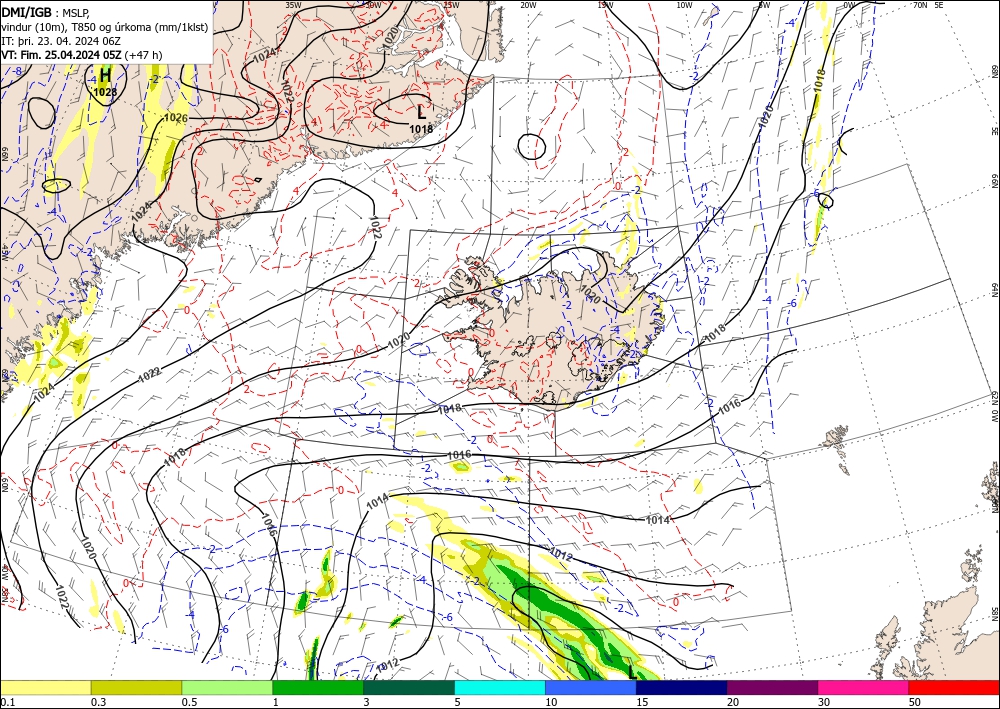The height and width of the screenshot is (709, 1000).
Task: Select the pink 30–50 legend band
Action: coord(864,687)
